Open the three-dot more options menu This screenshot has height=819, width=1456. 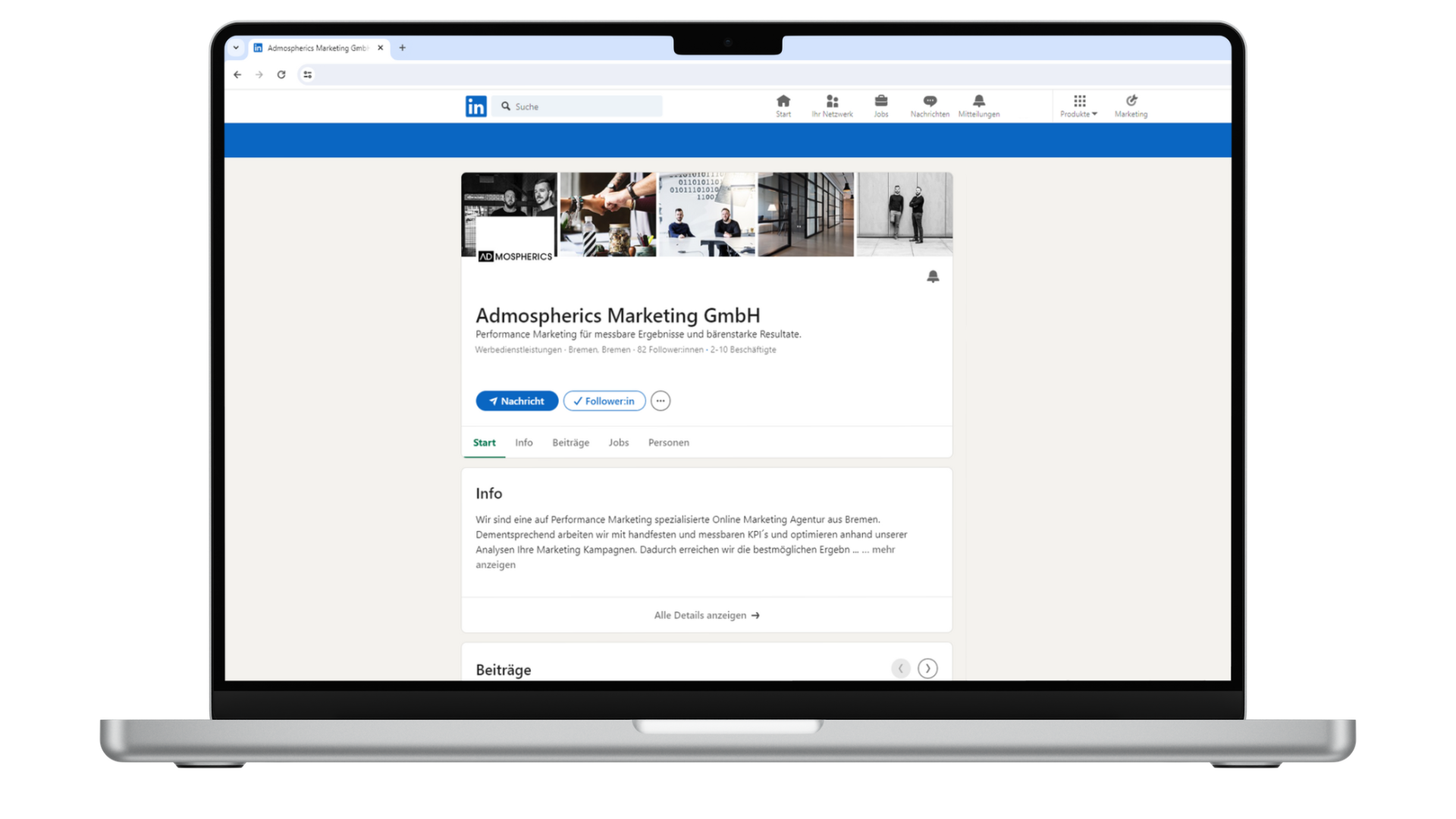(661, 401)
